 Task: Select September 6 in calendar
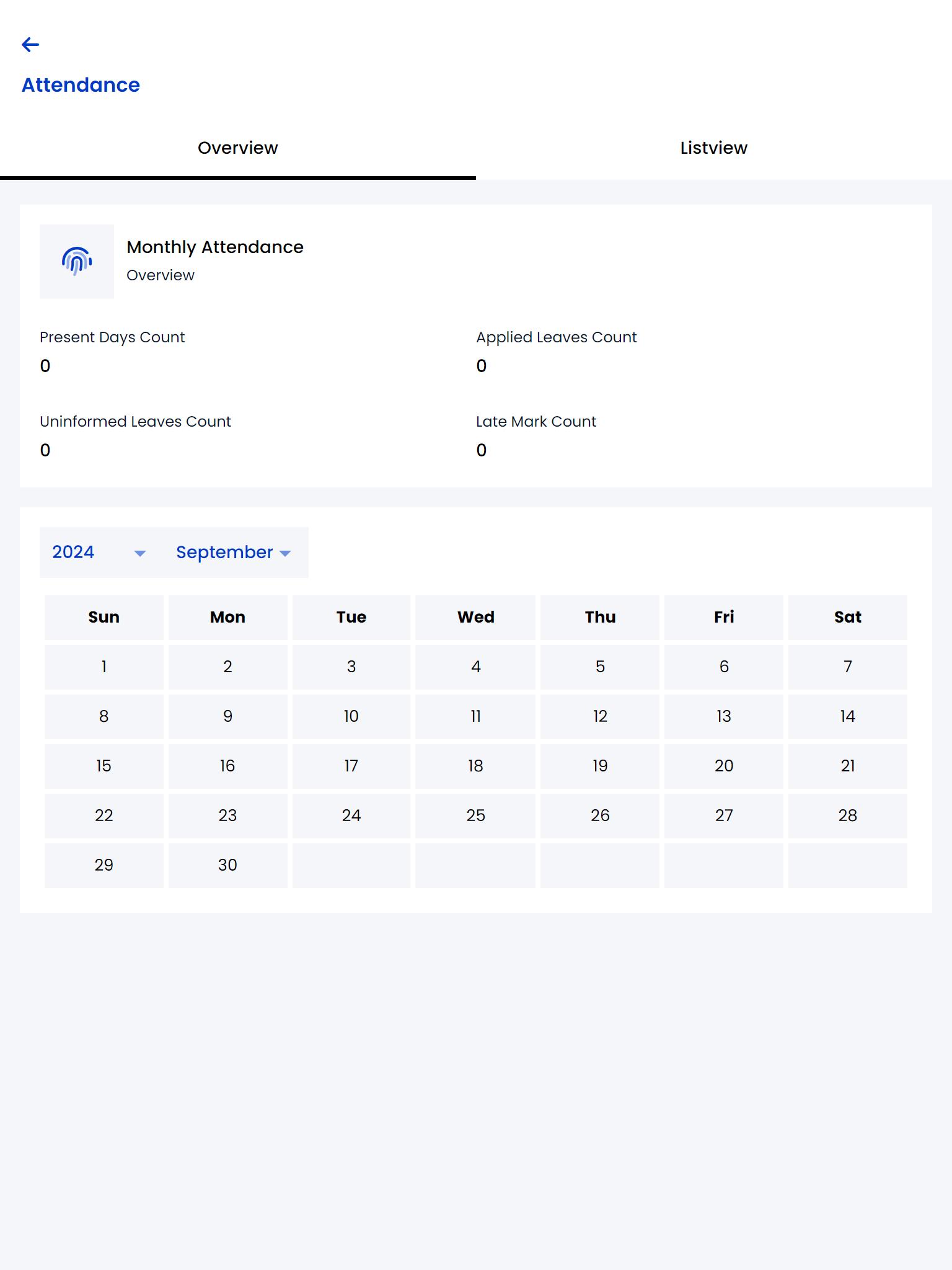click(724, 667)
